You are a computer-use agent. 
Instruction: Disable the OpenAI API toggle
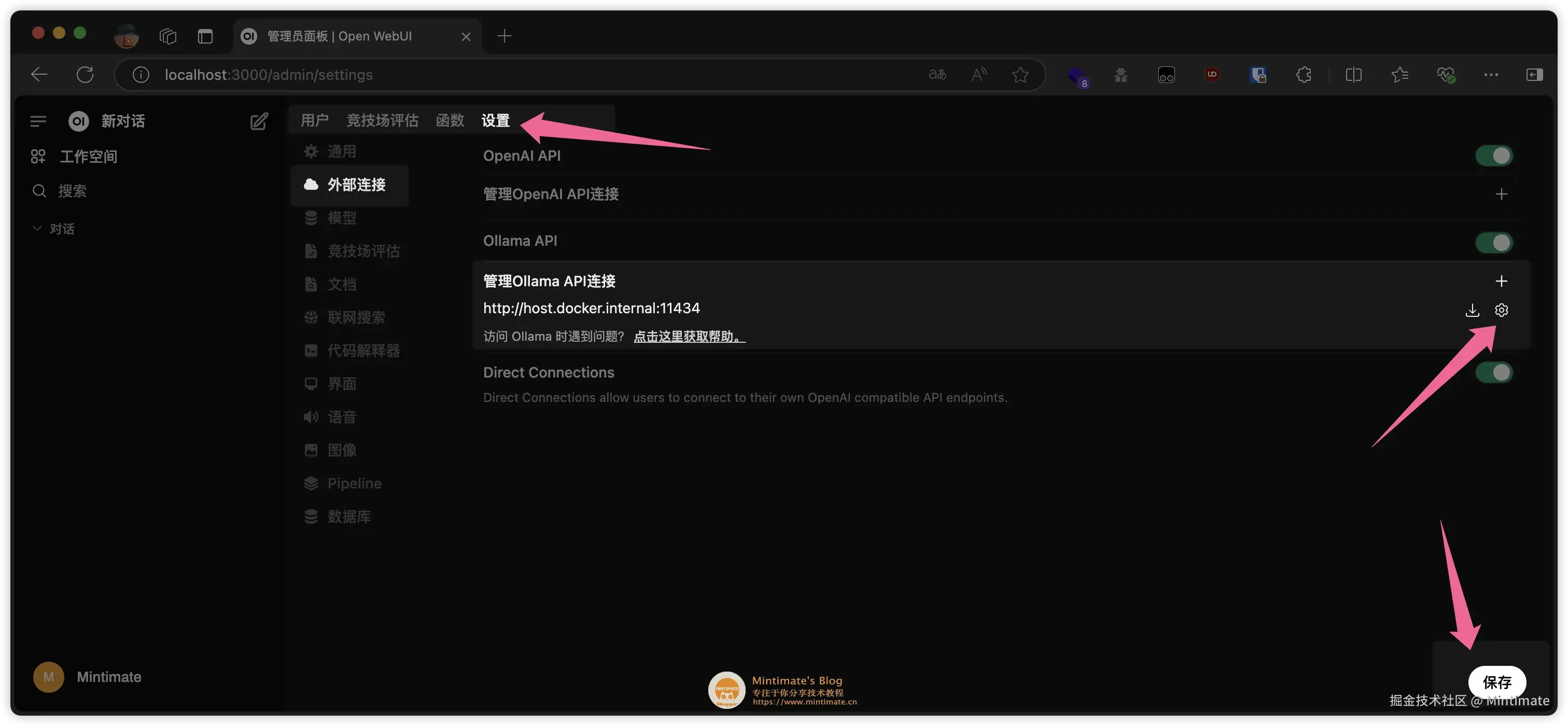1495,155
